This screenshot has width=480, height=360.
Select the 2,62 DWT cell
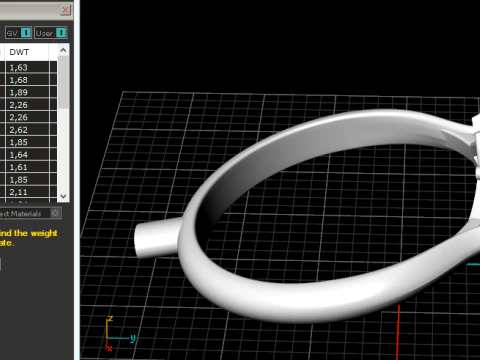[27, 130]
